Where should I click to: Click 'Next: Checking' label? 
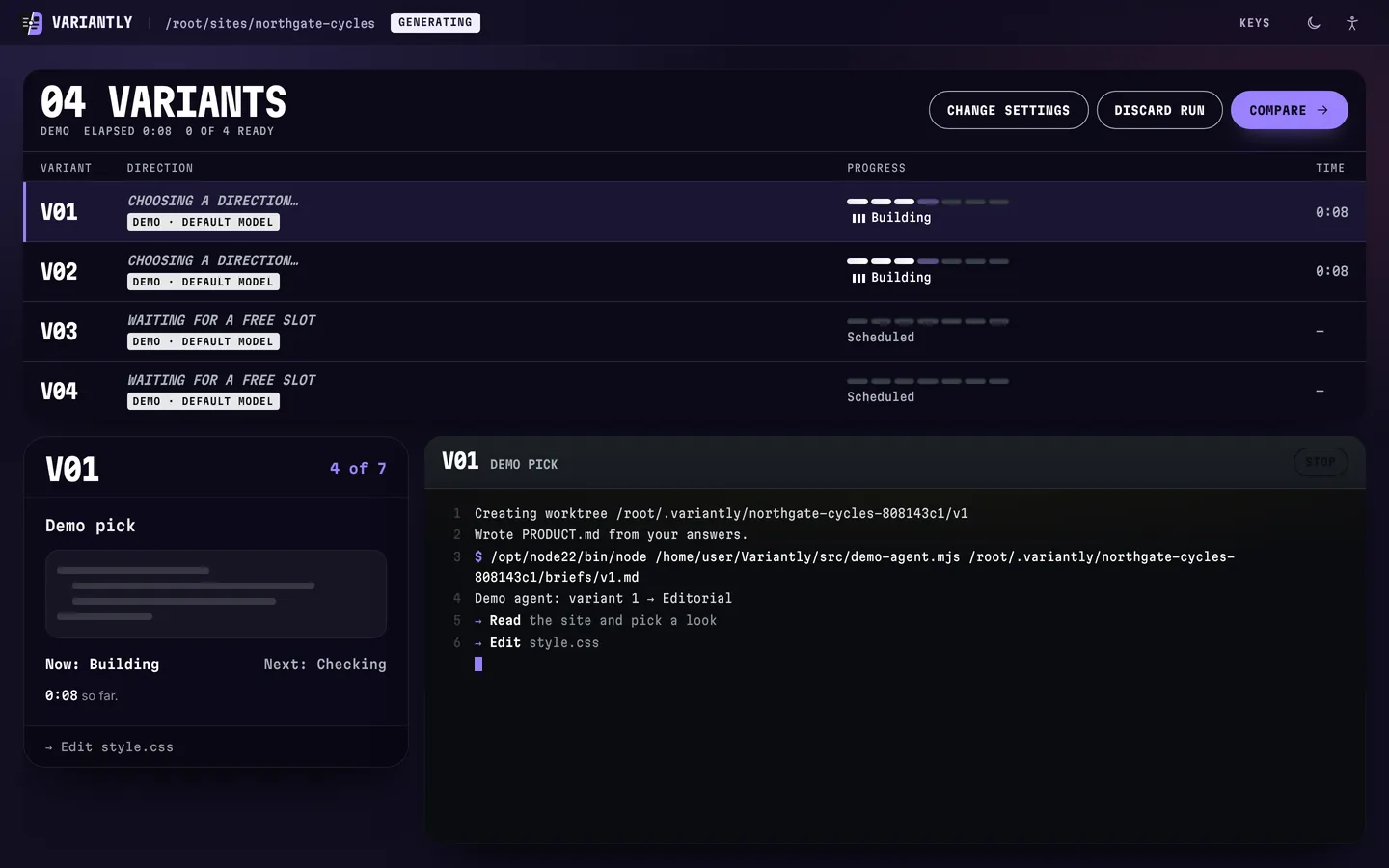[325, 664]
